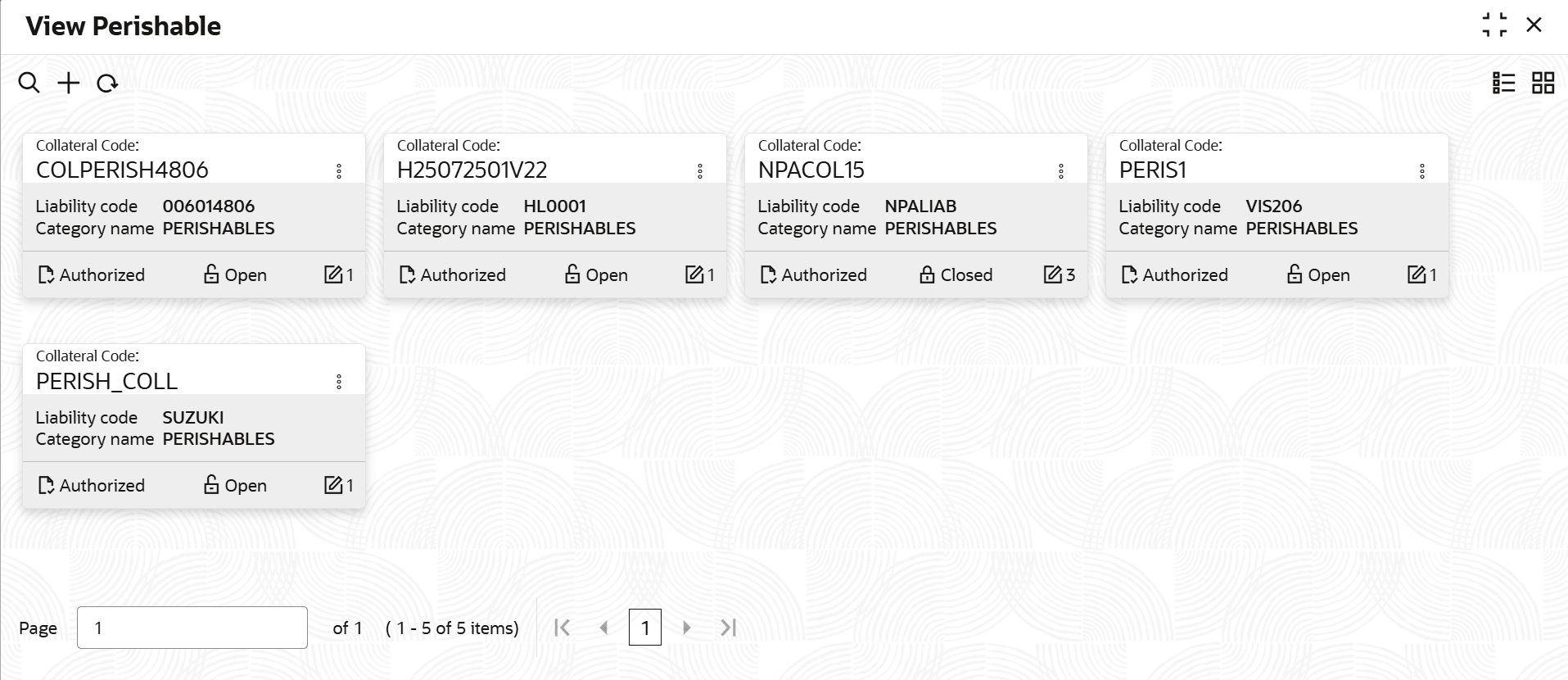Add a new perishable collateral record
Image resolution: width=1568 pixels, height=680 pixels.
[x=69, y=83]
